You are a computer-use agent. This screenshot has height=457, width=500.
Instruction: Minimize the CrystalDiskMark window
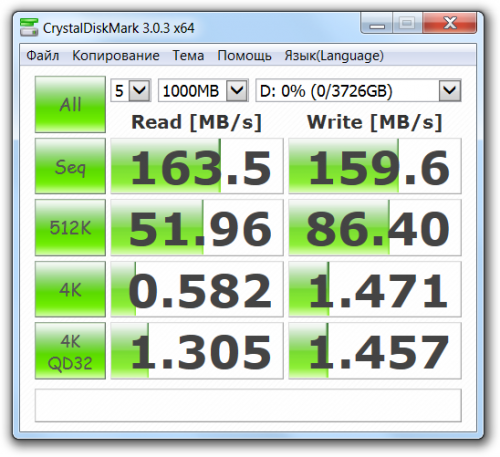coord(377,23)
